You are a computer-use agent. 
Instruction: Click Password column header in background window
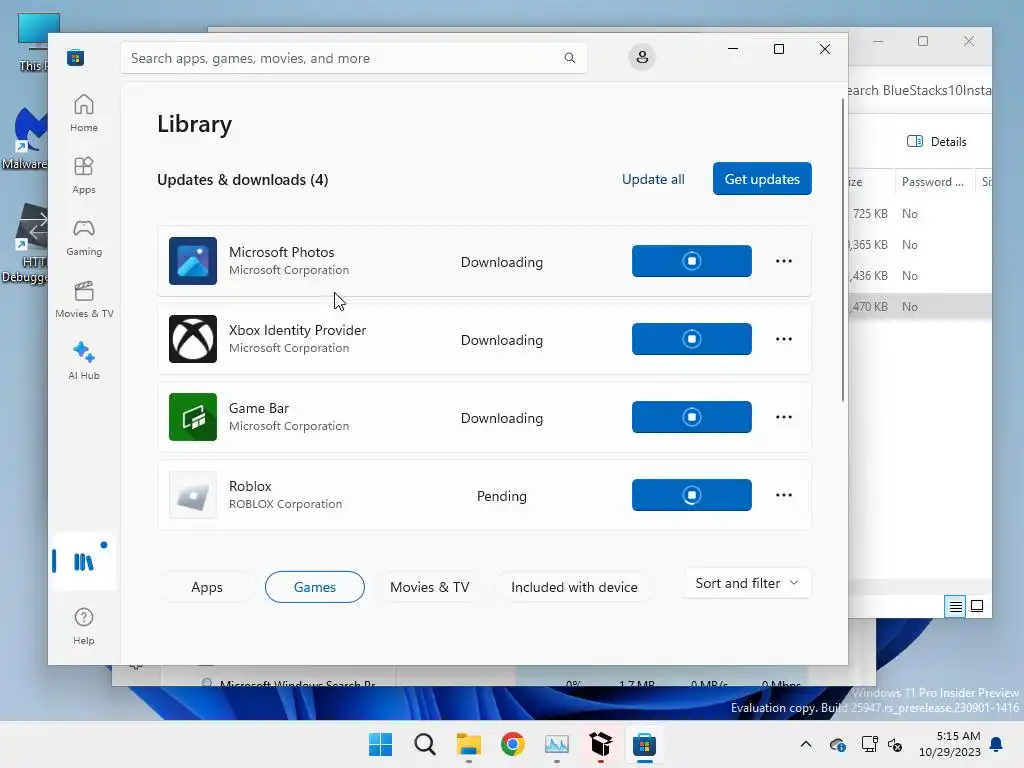pyautogui.click(x=933, y=182)
